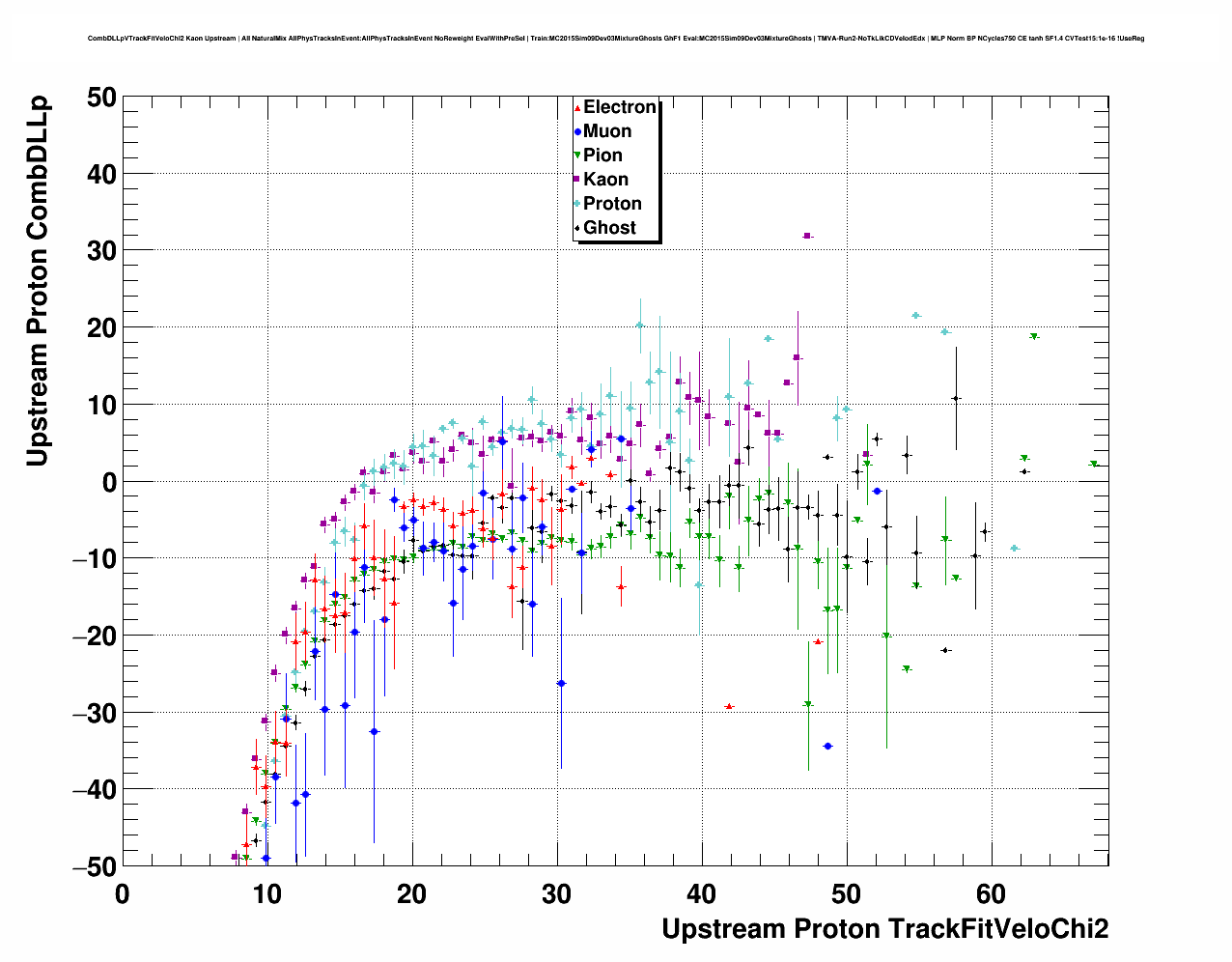Image resolution: width=1232 pixels, height=962 pixels.
Task: Click the −10 tick label on y-axis
Action: (94, 558)
